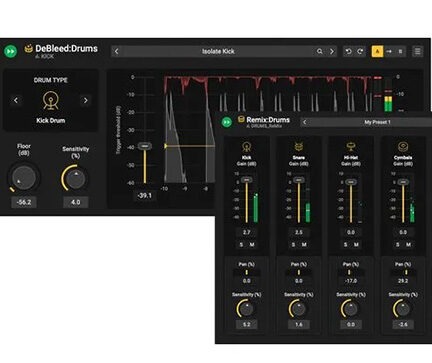The image size is (432, 363).
Task: Go to previous preset in Remix:Drums
Action: (x=304, y=122)
